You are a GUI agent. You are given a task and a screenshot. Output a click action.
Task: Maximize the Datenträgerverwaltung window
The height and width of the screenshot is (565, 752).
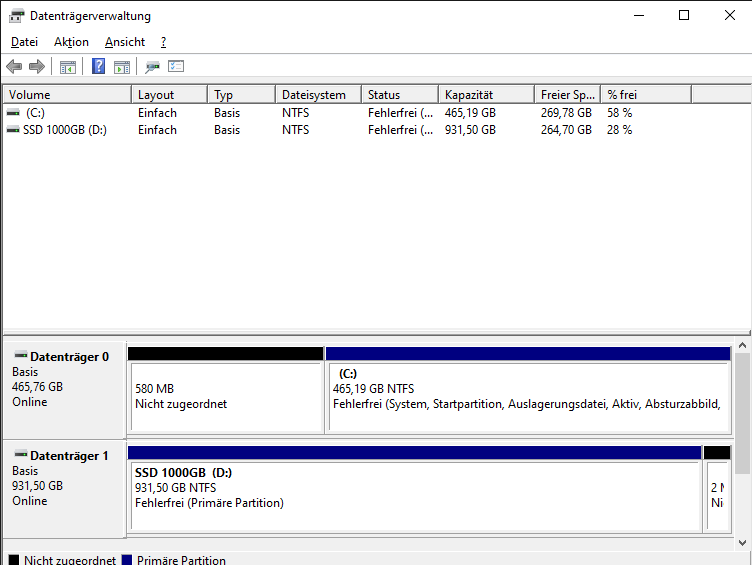pos(684,15)
